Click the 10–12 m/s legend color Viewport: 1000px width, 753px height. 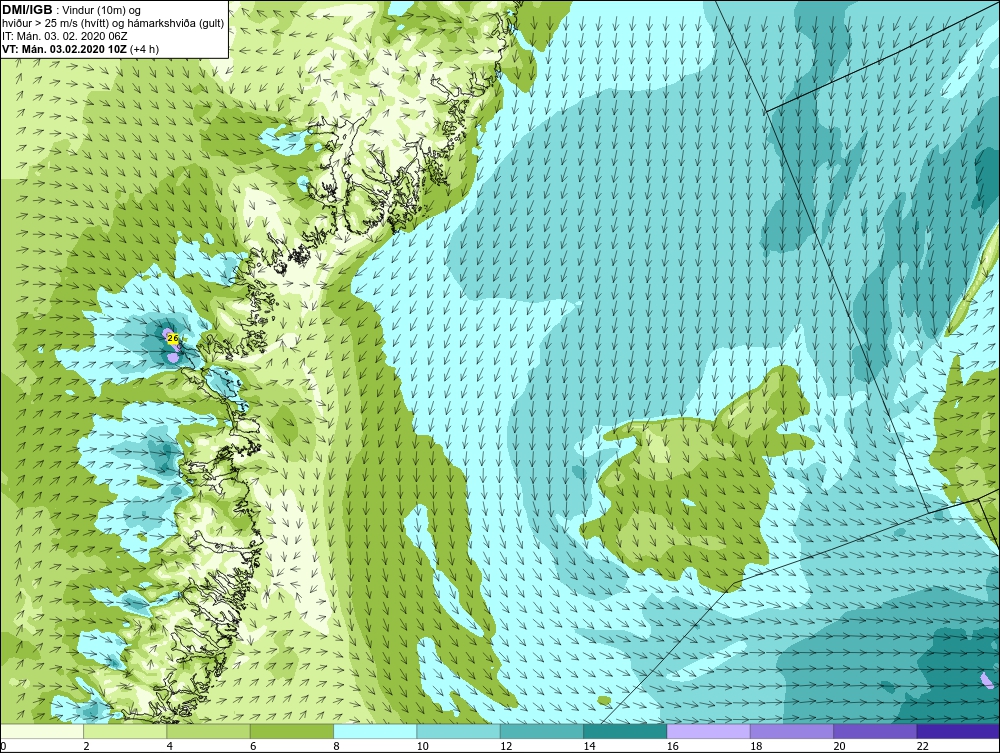click(458, 731)
